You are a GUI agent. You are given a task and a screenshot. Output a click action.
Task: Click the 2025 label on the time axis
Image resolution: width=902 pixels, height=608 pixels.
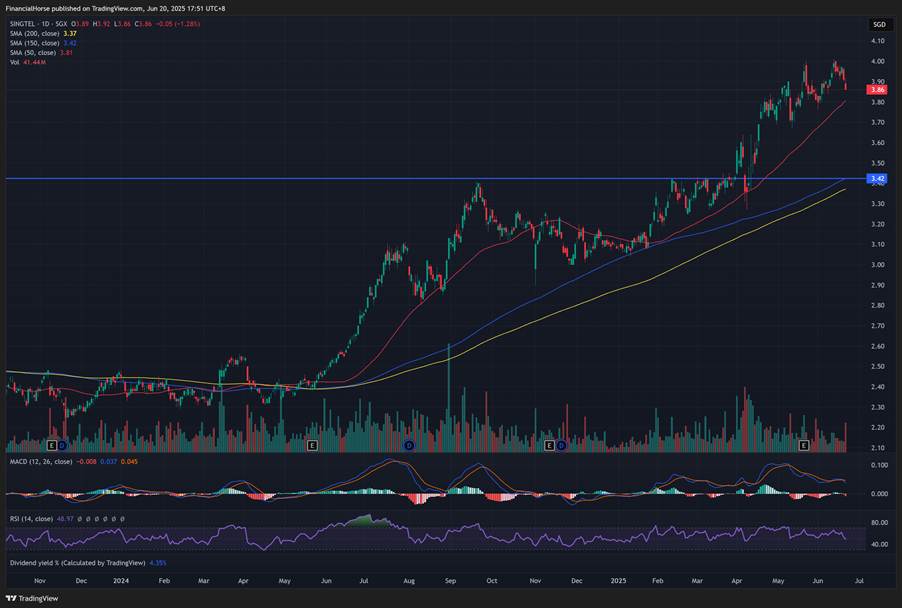point(618,581)
